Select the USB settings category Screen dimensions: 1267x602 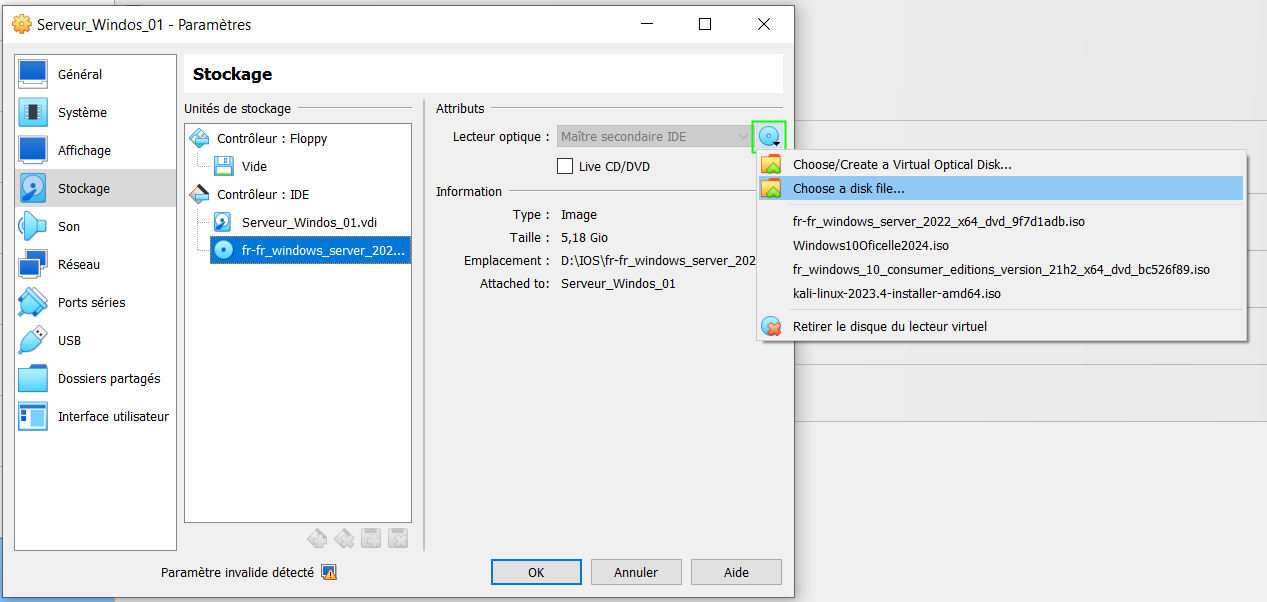(69, 341)
